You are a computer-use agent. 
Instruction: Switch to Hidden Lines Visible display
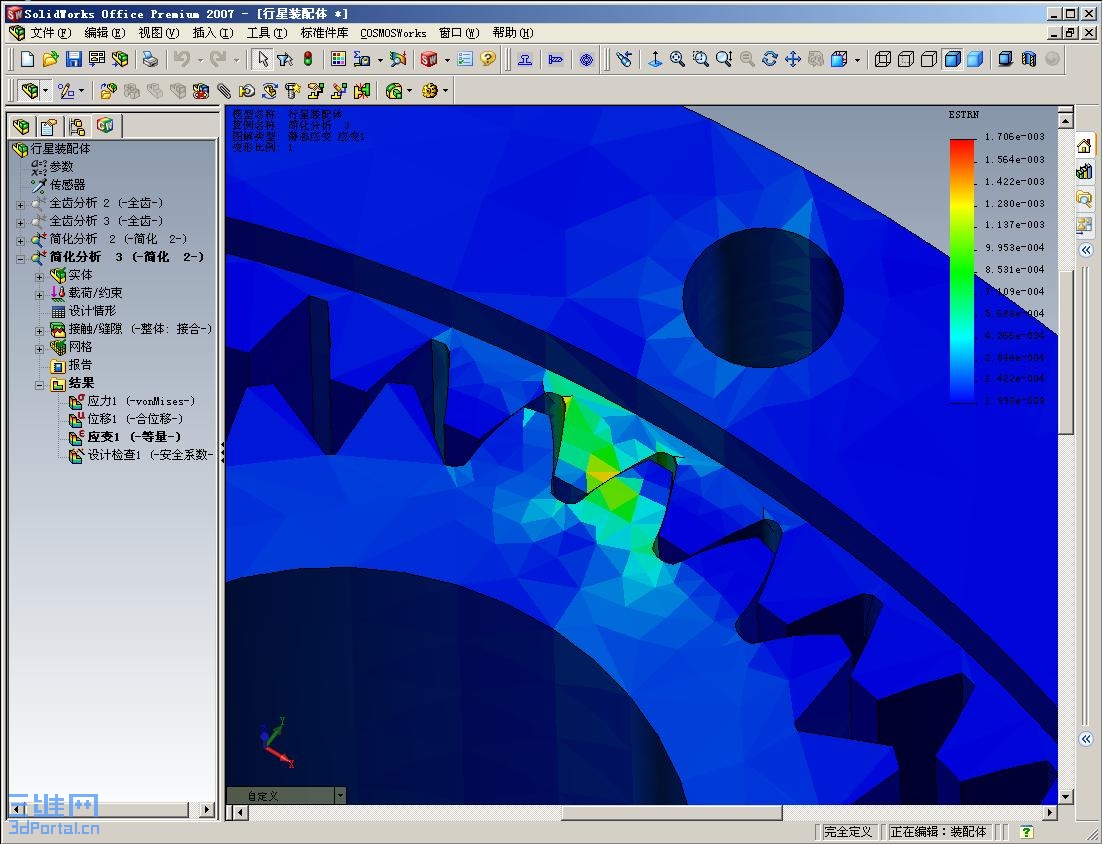point(906,59)
